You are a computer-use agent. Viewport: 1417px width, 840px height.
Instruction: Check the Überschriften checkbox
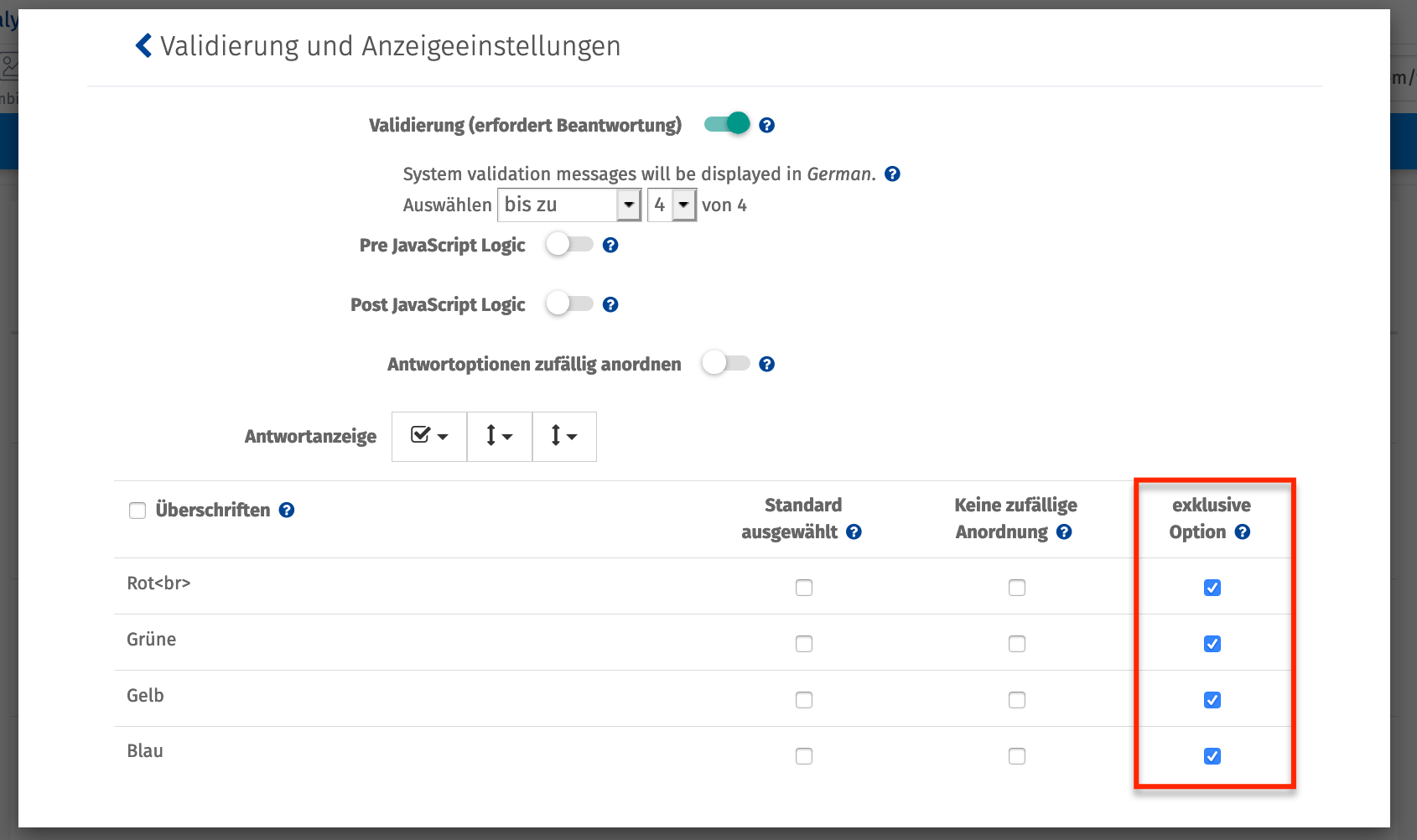click(137, 510)
